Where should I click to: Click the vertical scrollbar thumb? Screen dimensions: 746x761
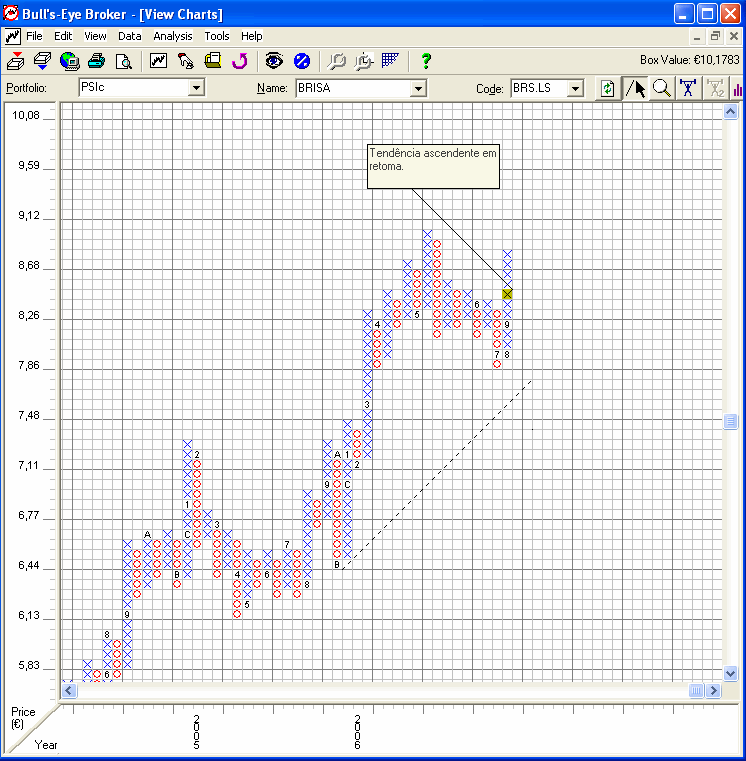730,421
